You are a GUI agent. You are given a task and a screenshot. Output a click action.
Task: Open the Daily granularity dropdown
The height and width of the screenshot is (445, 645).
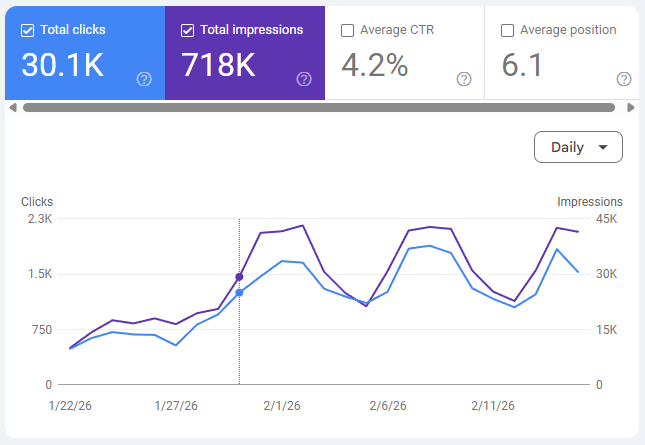578,147
